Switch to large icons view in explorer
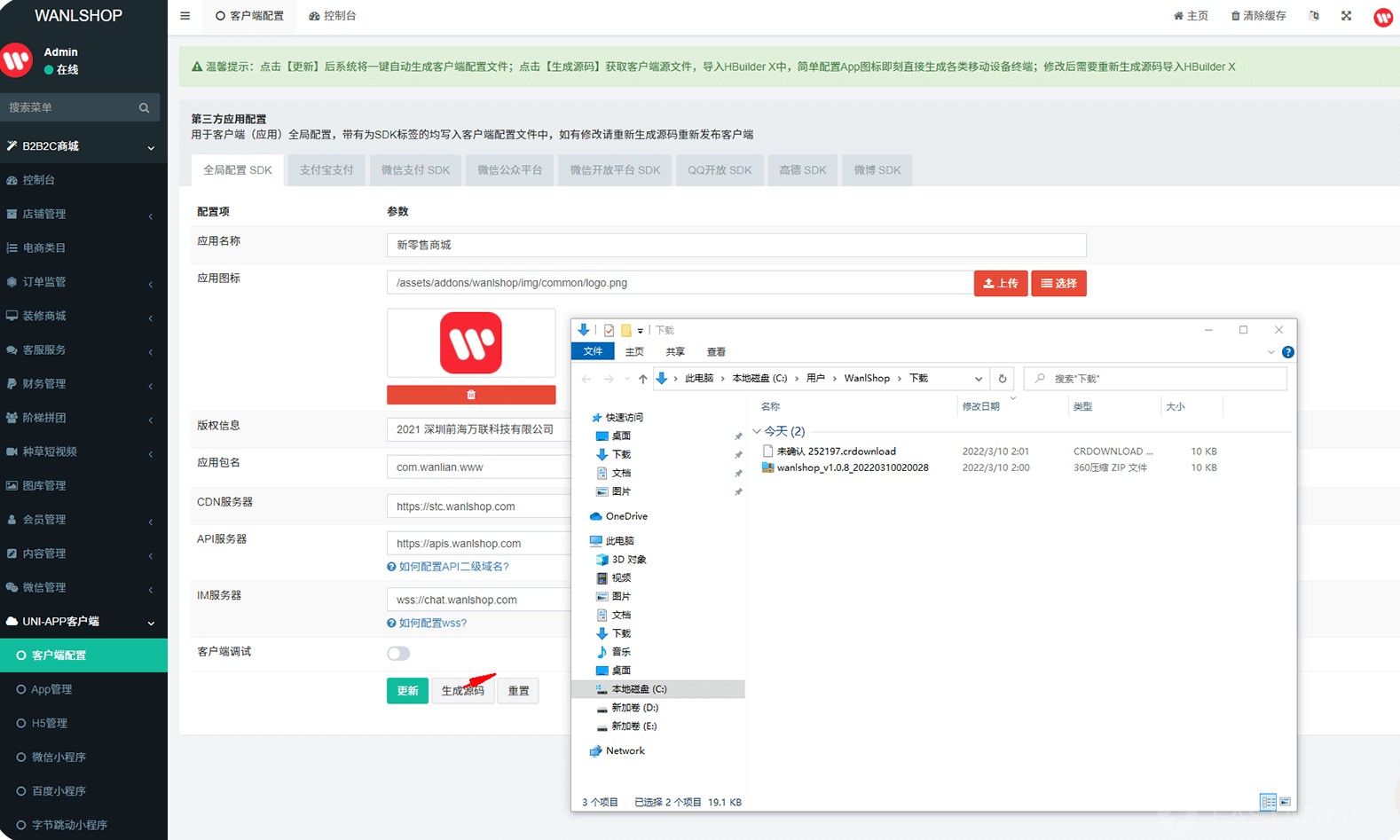 pos(1285,802)
